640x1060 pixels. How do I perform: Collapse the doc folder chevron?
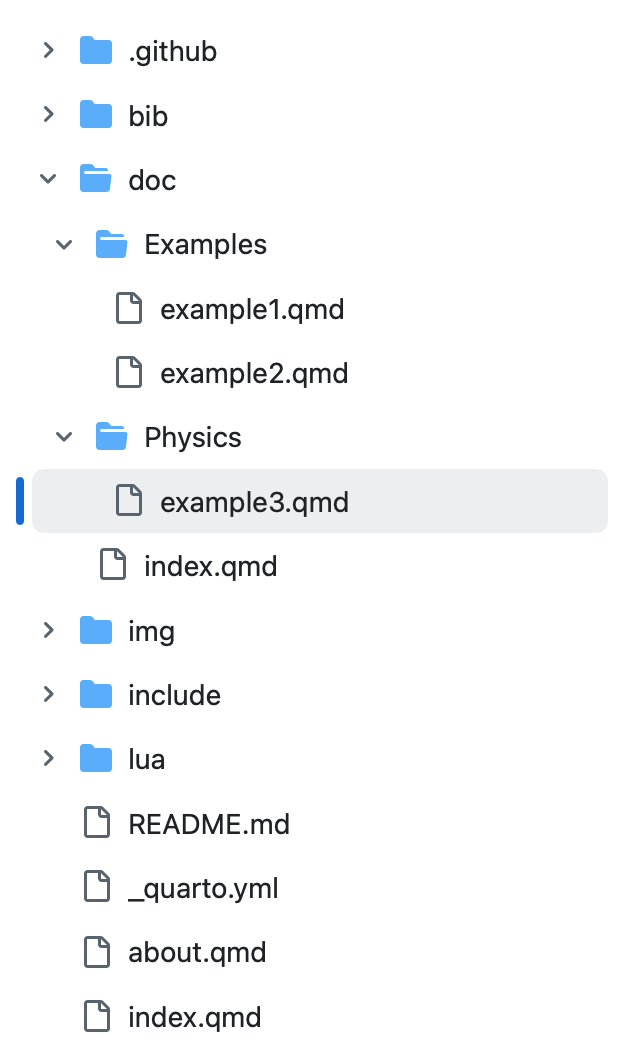[x=48, y=180]
